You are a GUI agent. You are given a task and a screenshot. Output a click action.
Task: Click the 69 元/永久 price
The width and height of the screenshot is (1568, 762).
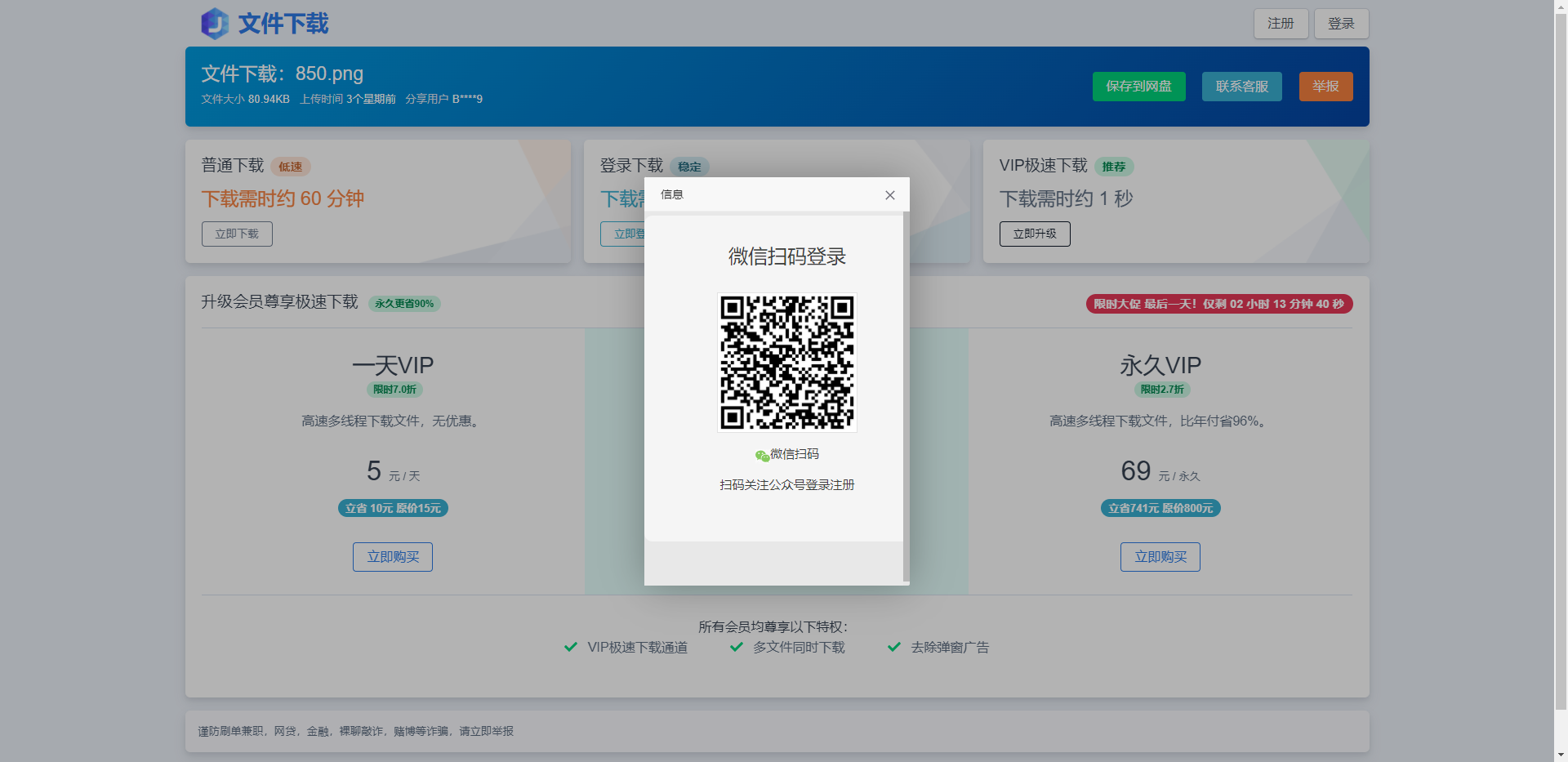tap(1160, 471)
